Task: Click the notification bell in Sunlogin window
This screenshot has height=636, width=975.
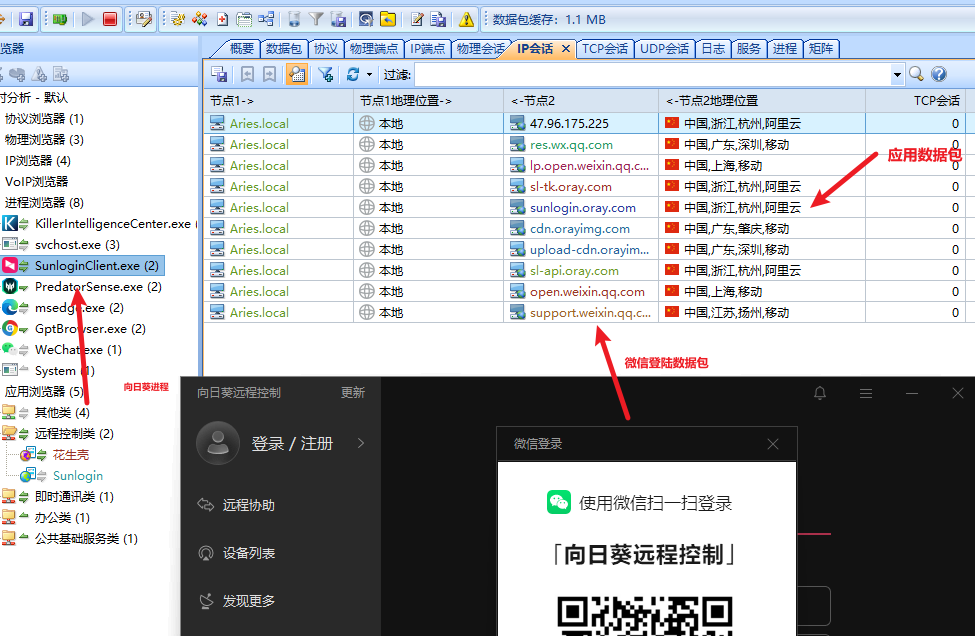Action: coord(820,393)
